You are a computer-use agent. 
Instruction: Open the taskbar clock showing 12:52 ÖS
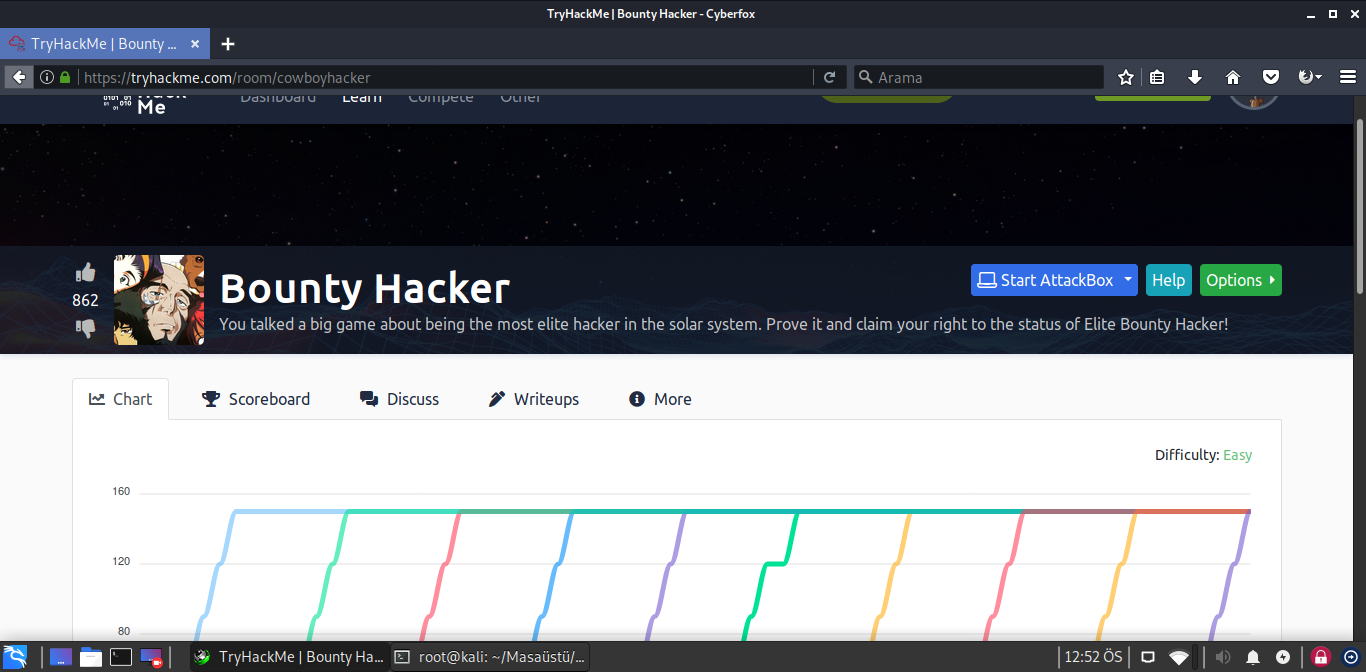pyautogui.click(x=1094, y=657)
